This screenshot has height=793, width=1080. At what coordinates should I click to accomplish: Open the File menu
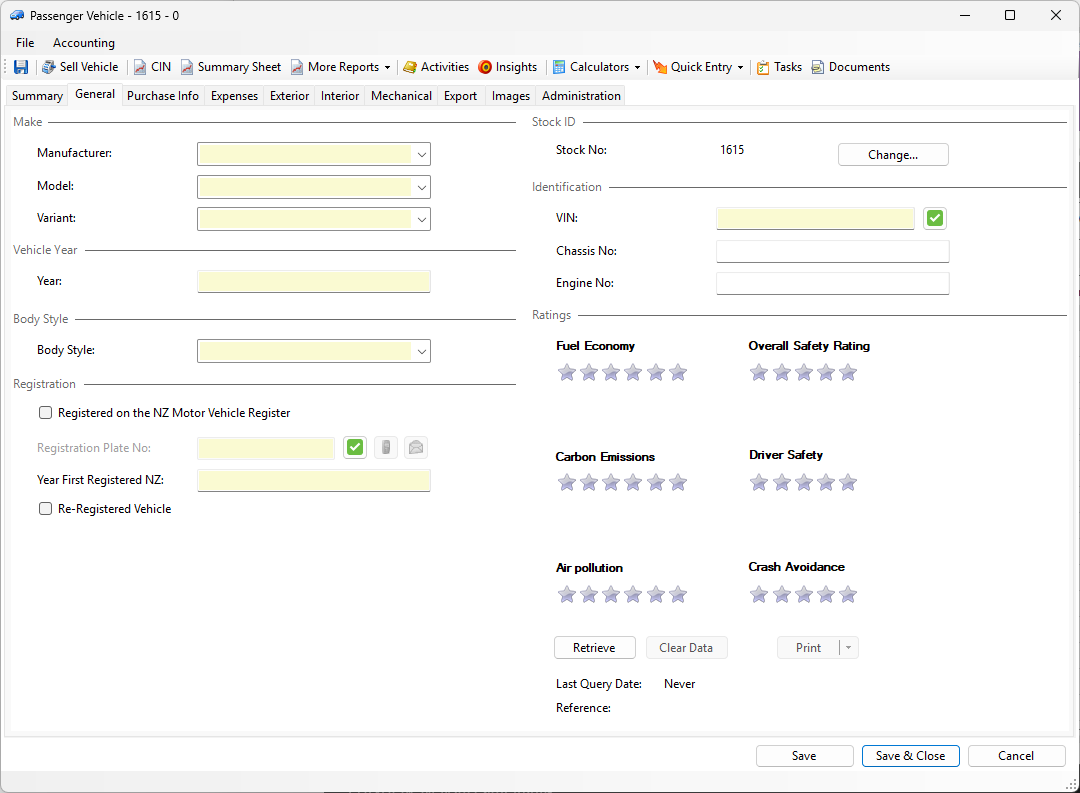tap(25, 43)
